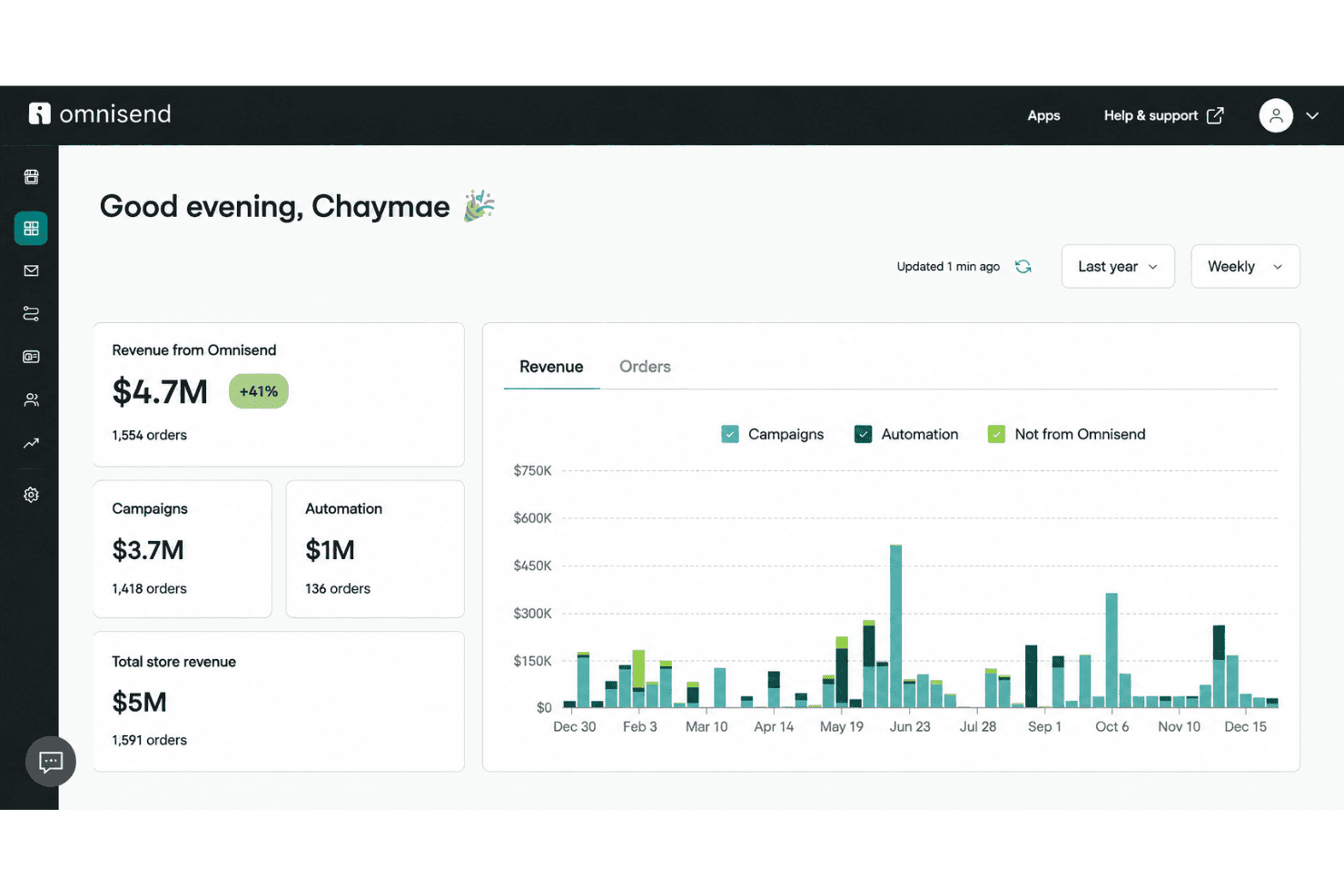Click the Total store revenue $5M value
This screenshot has width=1344, height=896.
click(x=139, y=702)
